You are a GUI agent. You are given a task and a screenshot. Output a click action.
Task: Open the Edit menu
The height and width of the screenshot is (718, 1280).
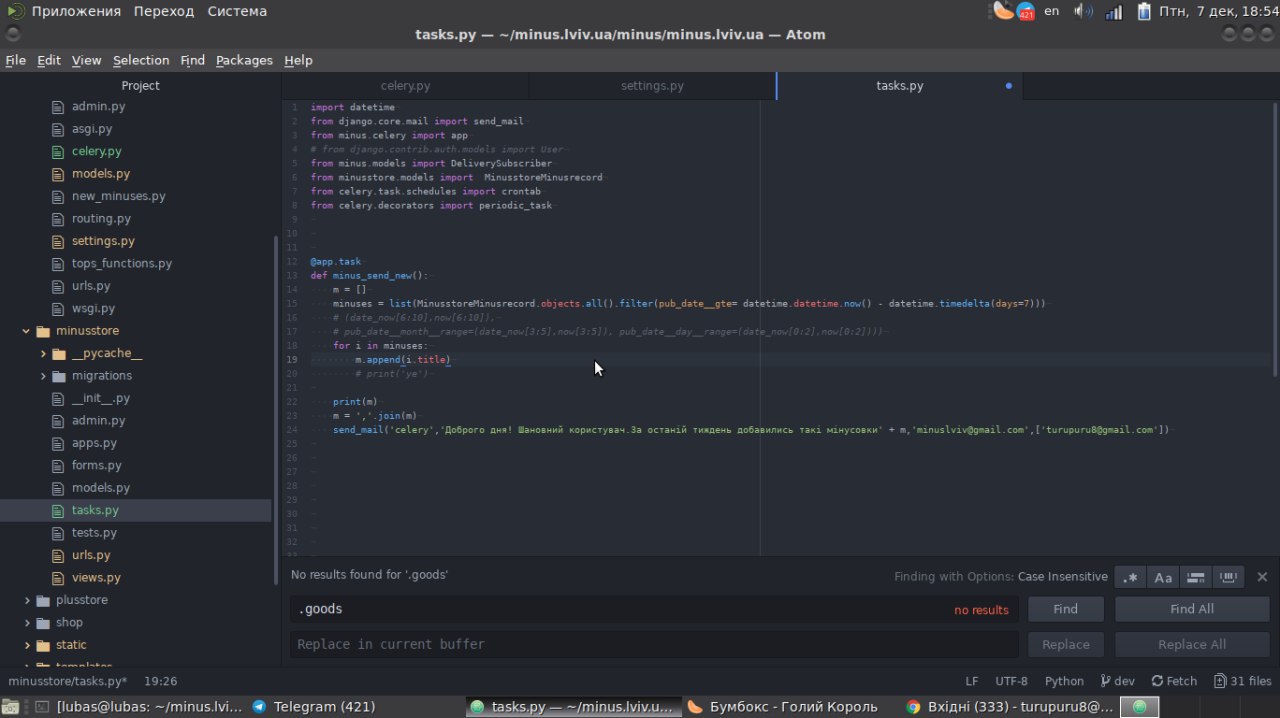(x=49, y=60)
